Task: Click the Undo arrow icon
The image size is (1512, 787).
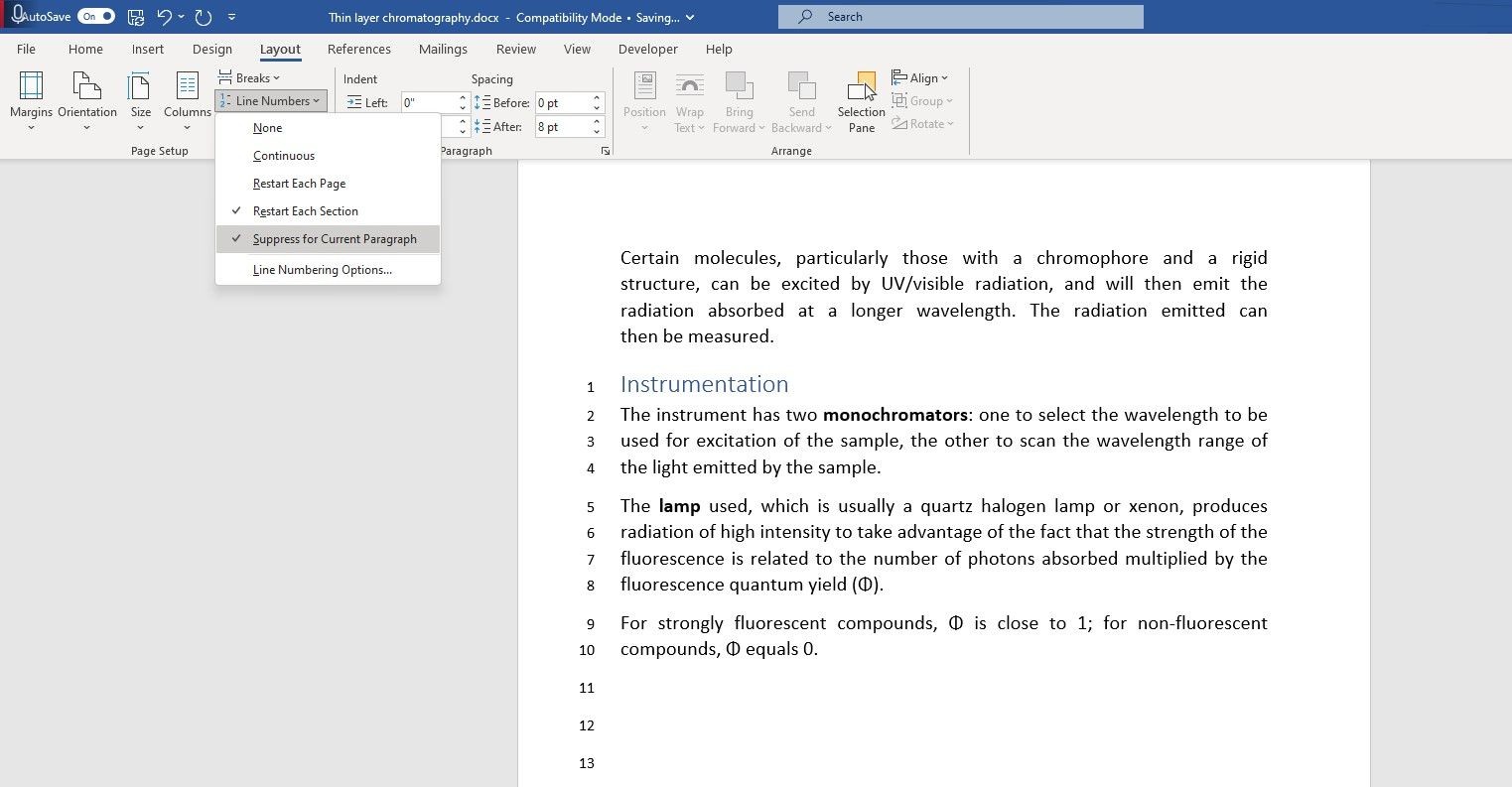Action: pos(165,17)
